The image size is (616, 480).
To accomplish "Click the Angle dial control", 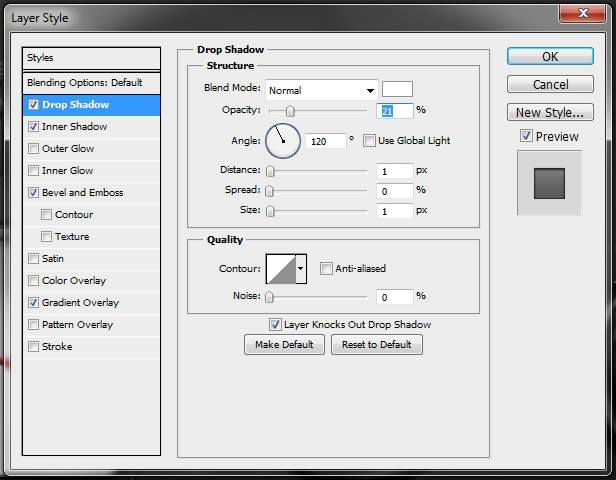I will tap(283, 141).
